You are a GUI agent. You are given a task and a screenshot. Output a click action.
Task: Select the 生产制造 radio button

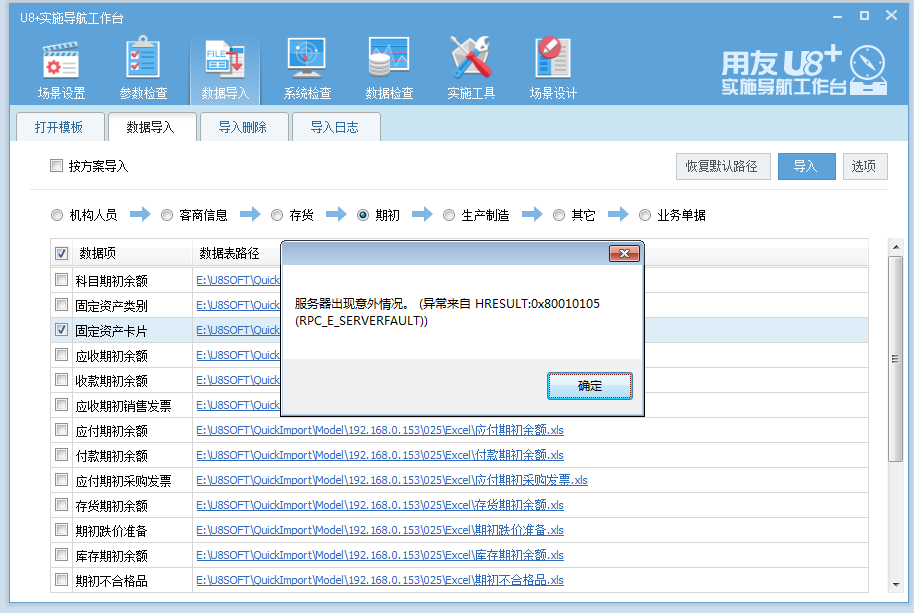tap(449, 216)
